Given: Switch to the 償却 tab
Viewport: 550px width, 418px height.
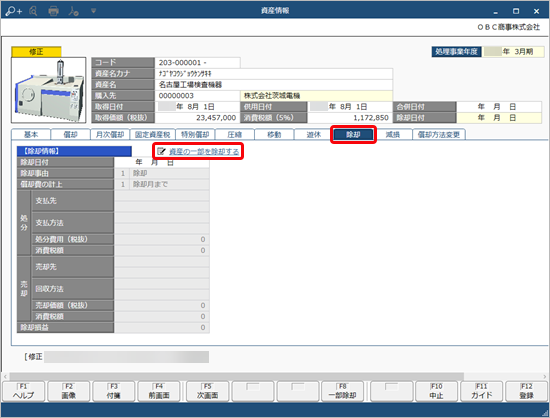Looking at the screenshot, I should [70, 135].
